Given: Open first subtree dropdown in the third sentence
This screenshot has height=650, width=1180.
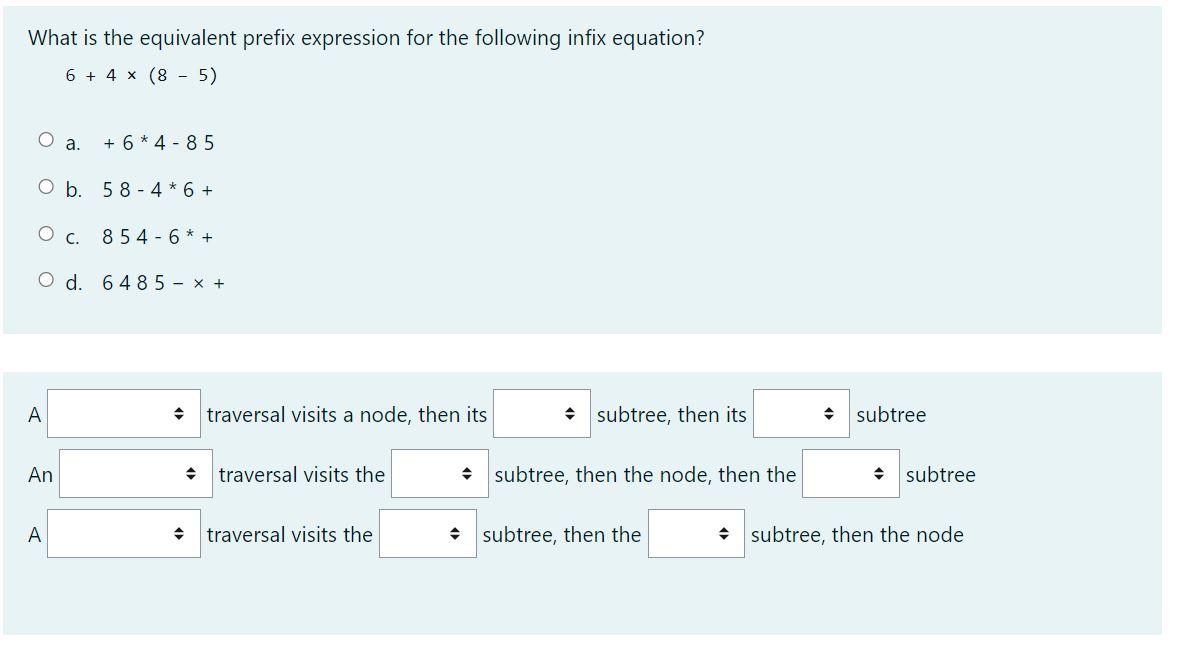Looking at the screenshot, I should (x=427, y=533).
